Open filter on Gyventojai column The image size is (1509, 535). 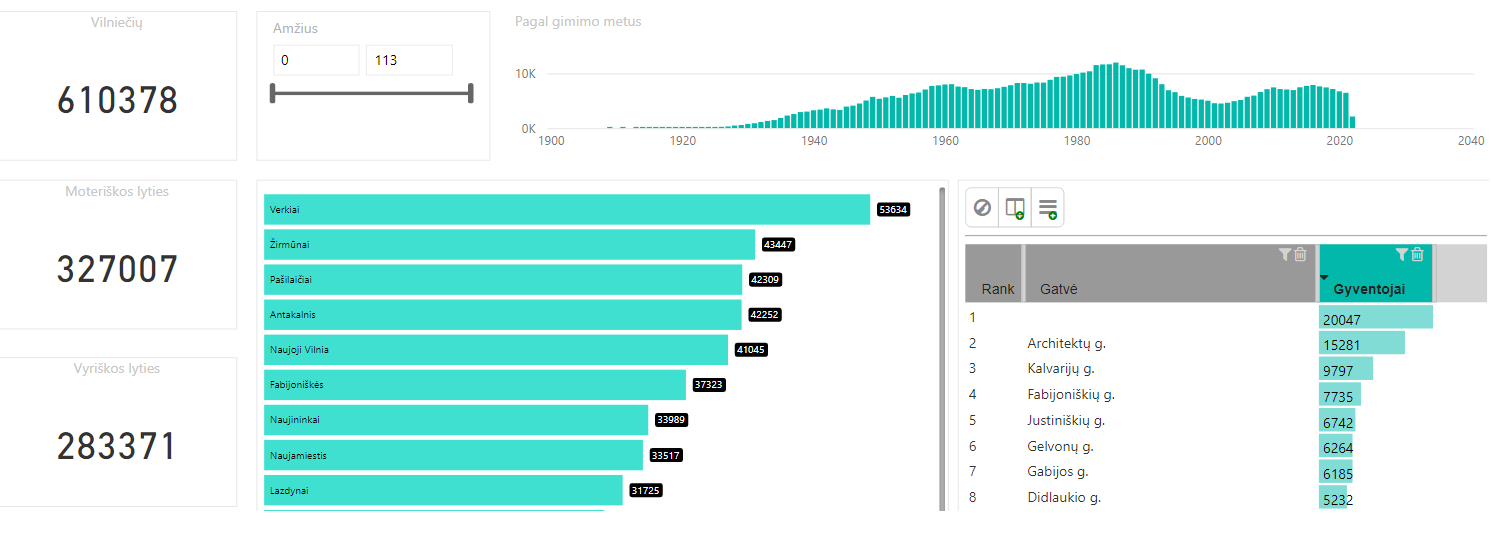pos(1402,255)
